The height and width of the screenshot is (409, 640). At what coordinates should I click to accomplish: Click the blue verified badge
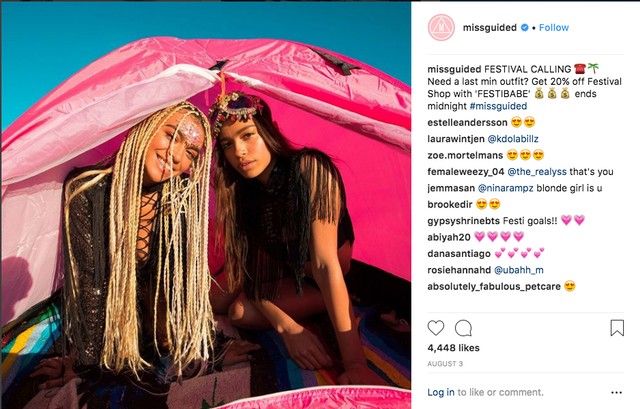[524, 28]
